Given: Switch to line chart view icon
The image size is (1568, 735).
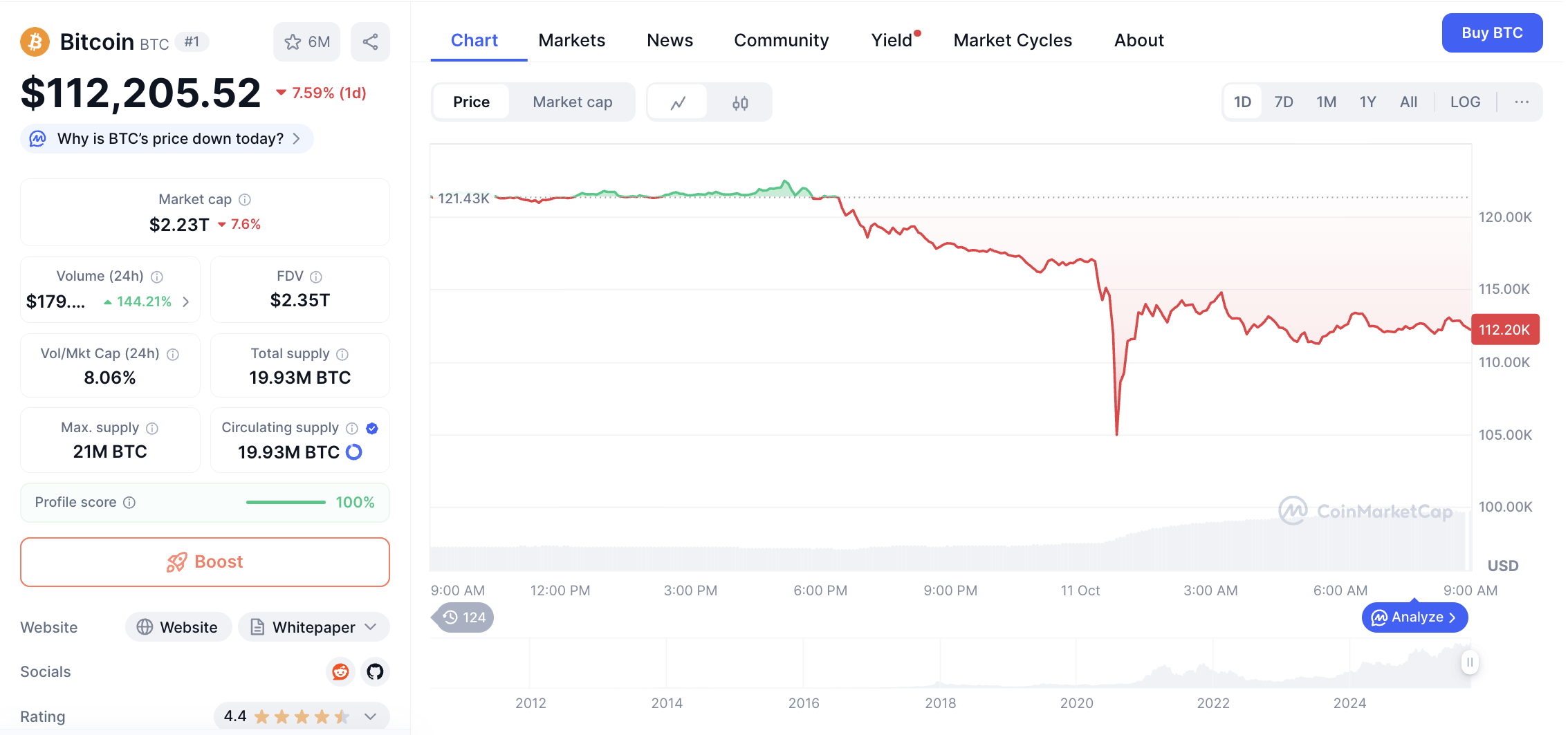Looking at the screenshot, I should click(x=678, y=103).
